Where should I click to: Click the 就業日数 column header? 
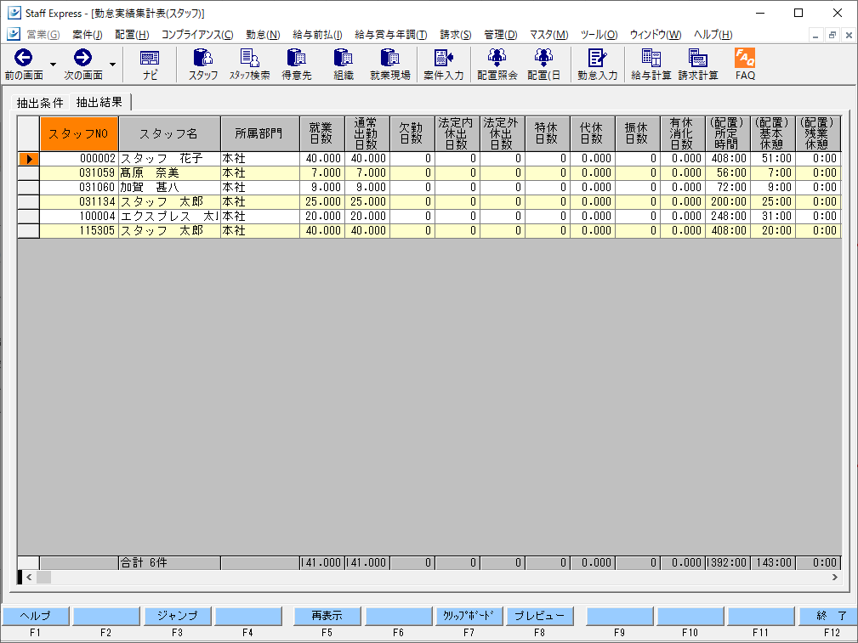pos(322,134)
